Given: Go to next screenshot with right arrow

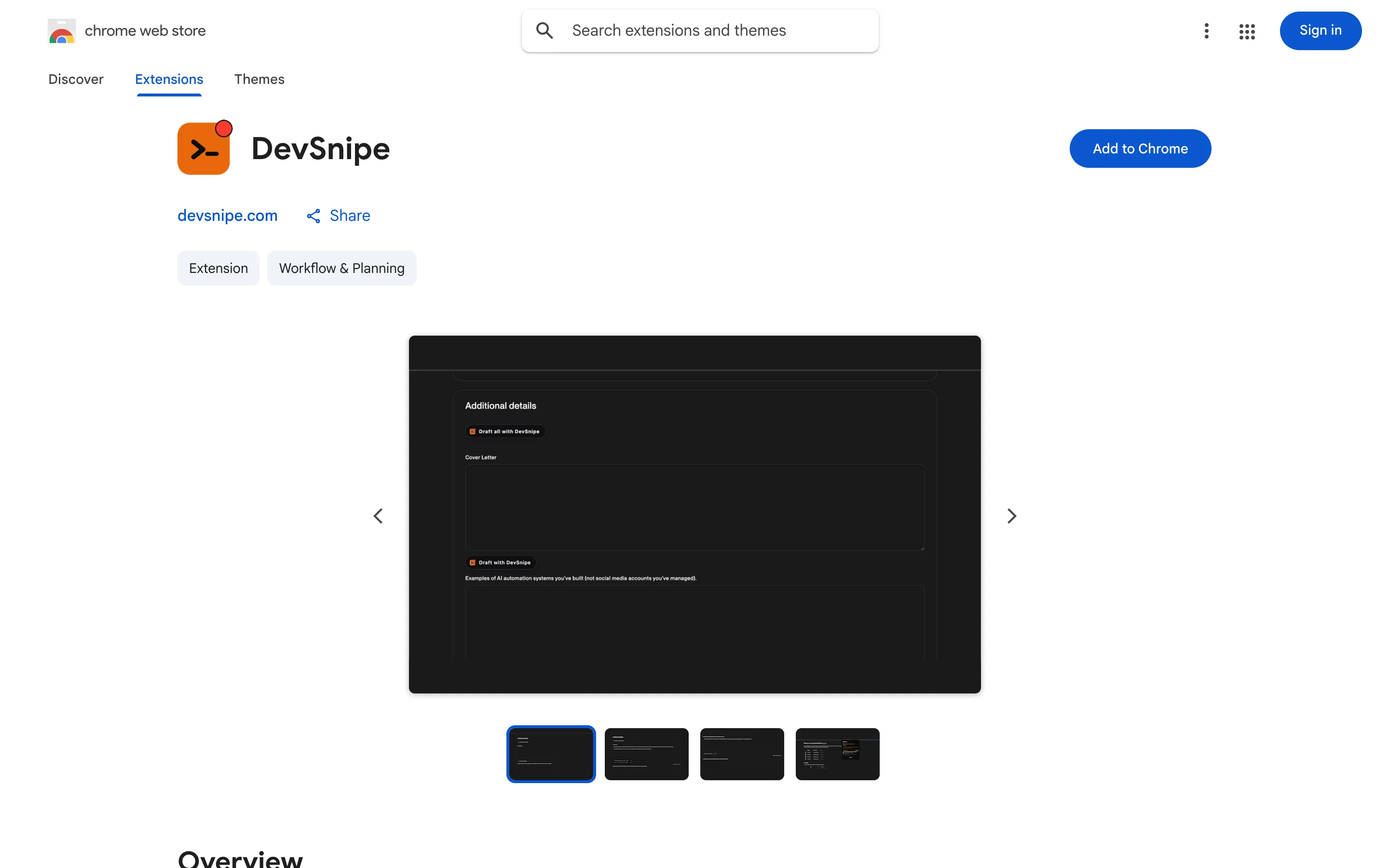Looking at the screenshot, I should pyautogui.click(x=1011, y=515).
